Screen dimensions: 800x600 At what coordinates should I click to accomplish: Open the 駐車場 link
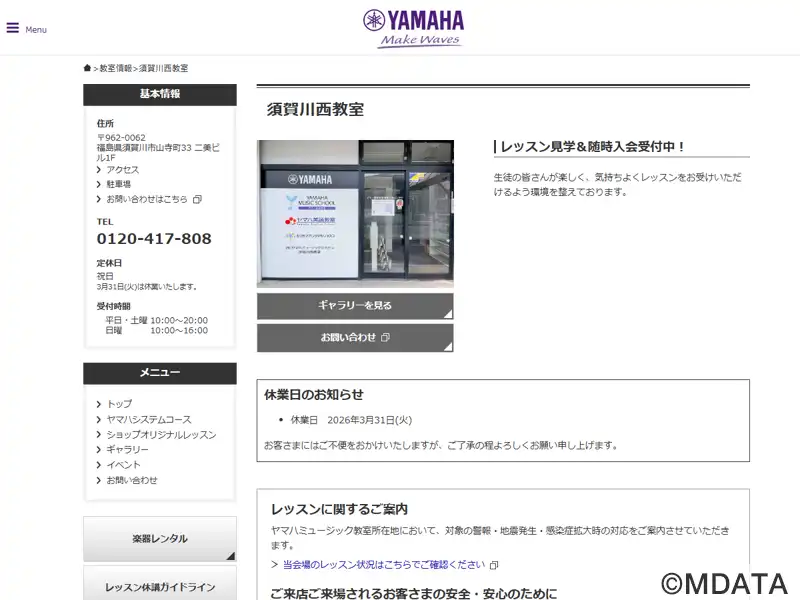118,184
